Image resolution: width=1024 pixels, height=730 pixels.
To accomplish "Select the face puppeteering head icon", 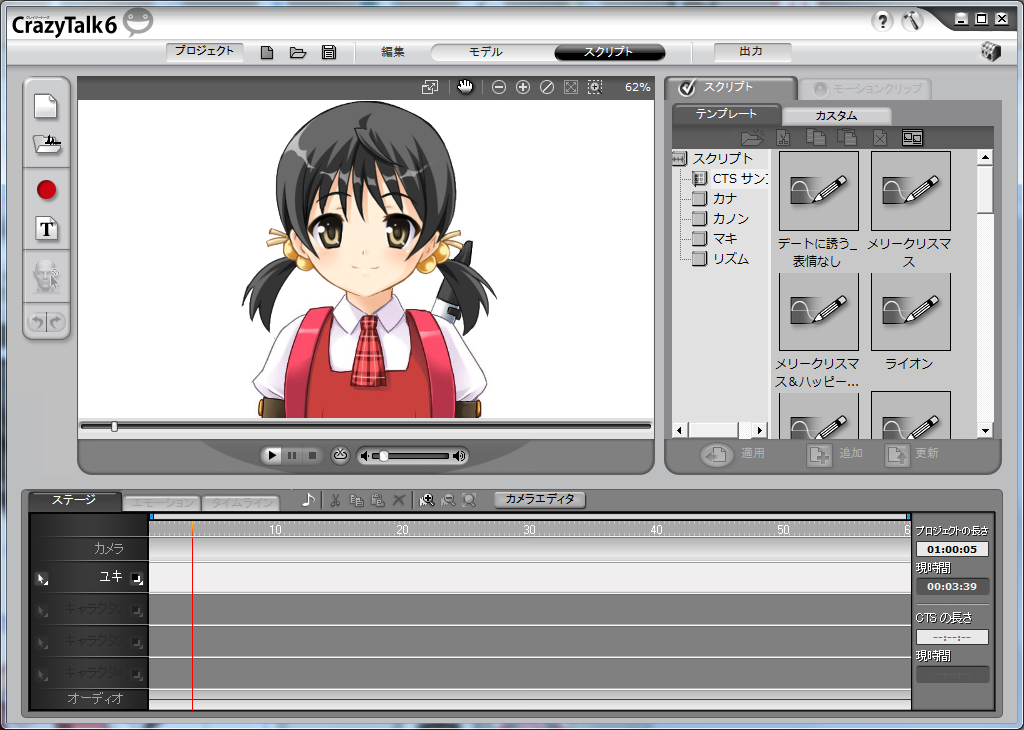I will tap(46, 276).
